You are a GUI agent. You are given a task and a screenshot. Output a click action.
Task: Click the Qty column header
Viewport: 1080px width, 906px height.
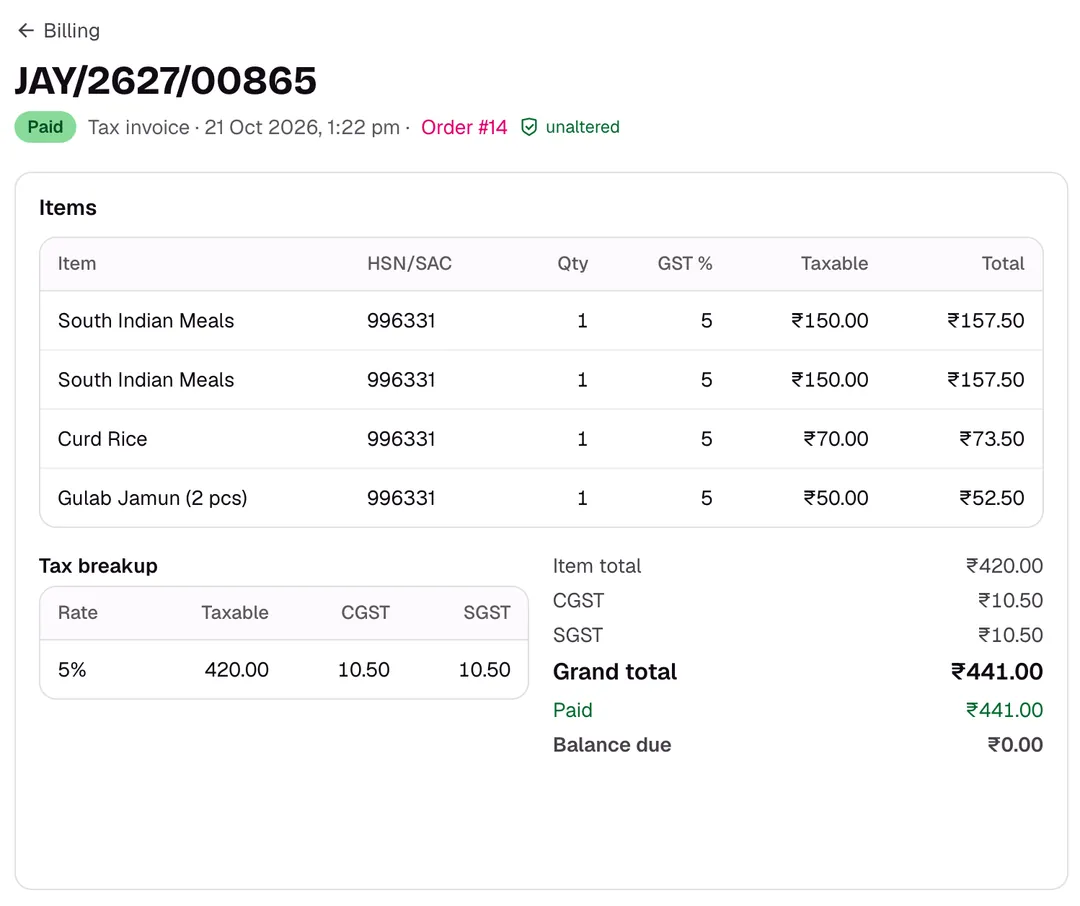pos(572,264)
